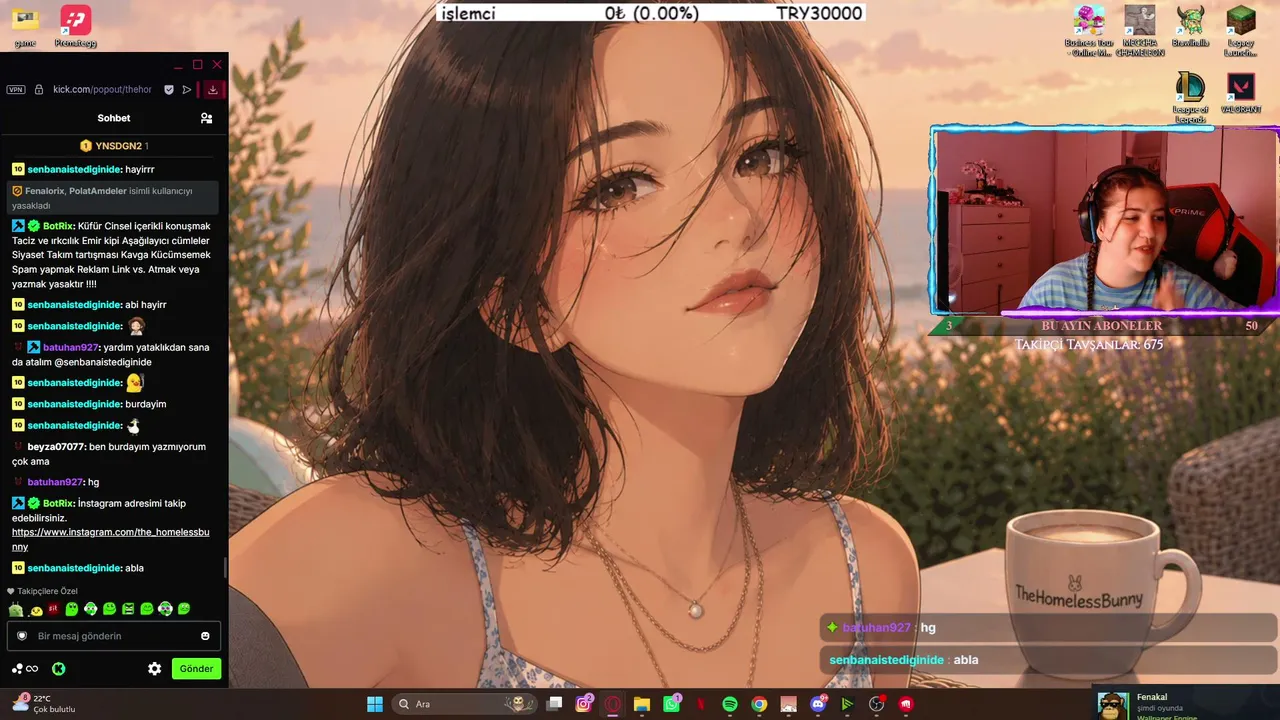Open File Explorer from the taskbar
The image size is (1280, 720).
[642, 704]
